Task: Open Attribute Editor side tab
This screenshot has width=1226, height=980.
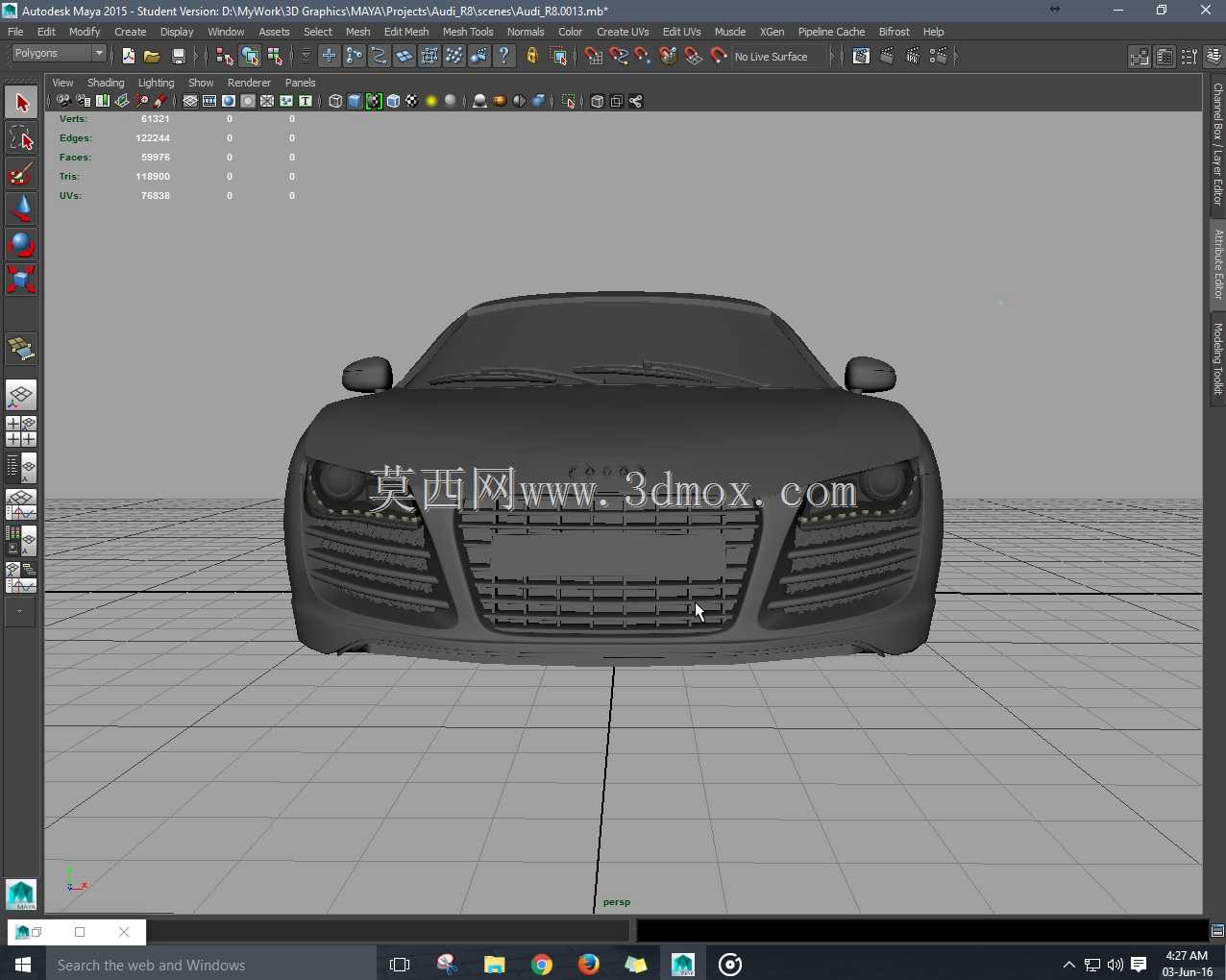Action: (x=1217, y=264)
